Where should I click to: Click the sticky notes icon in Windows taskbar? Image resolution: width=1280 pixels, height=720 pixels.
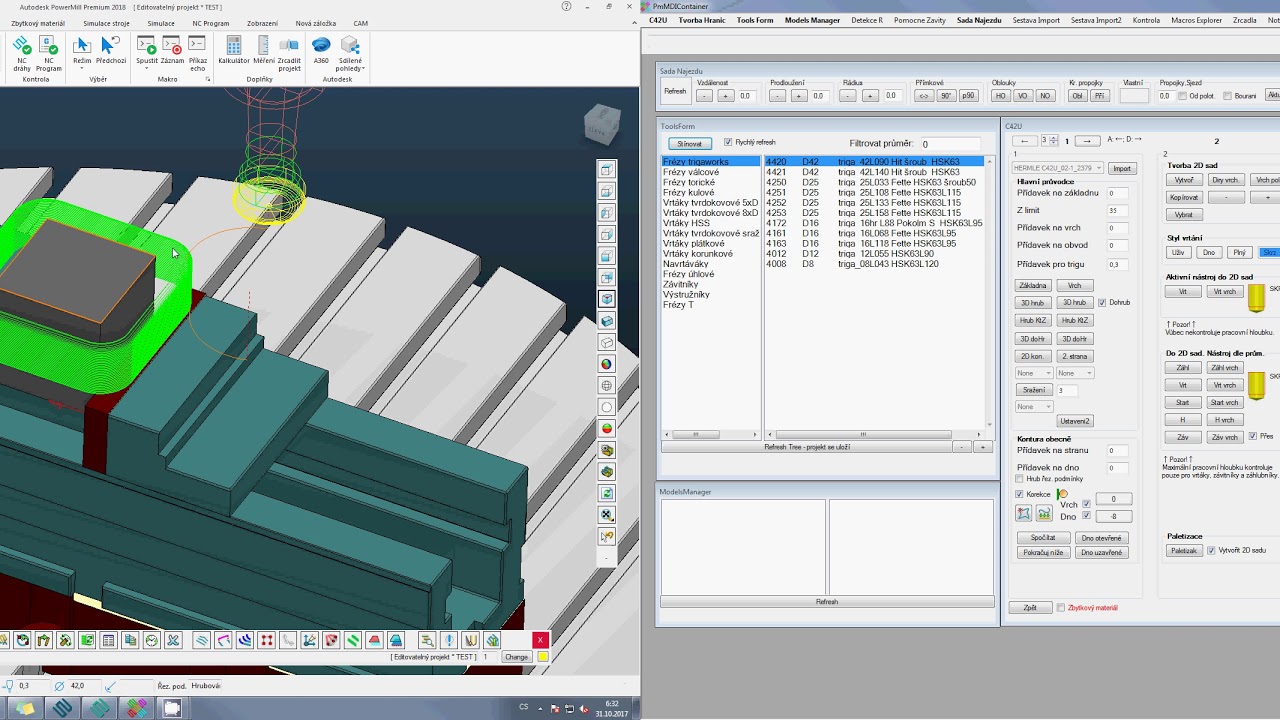click(x=24, y=709)
